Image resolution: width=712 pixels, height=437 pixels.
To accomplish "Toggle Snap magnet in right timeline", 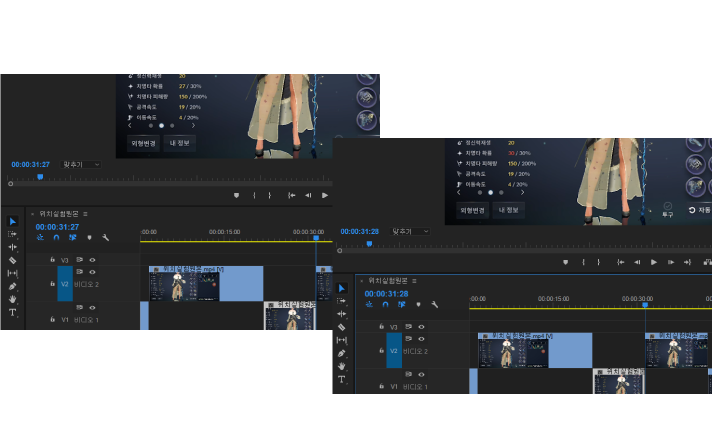I will (x=385, y=304).
